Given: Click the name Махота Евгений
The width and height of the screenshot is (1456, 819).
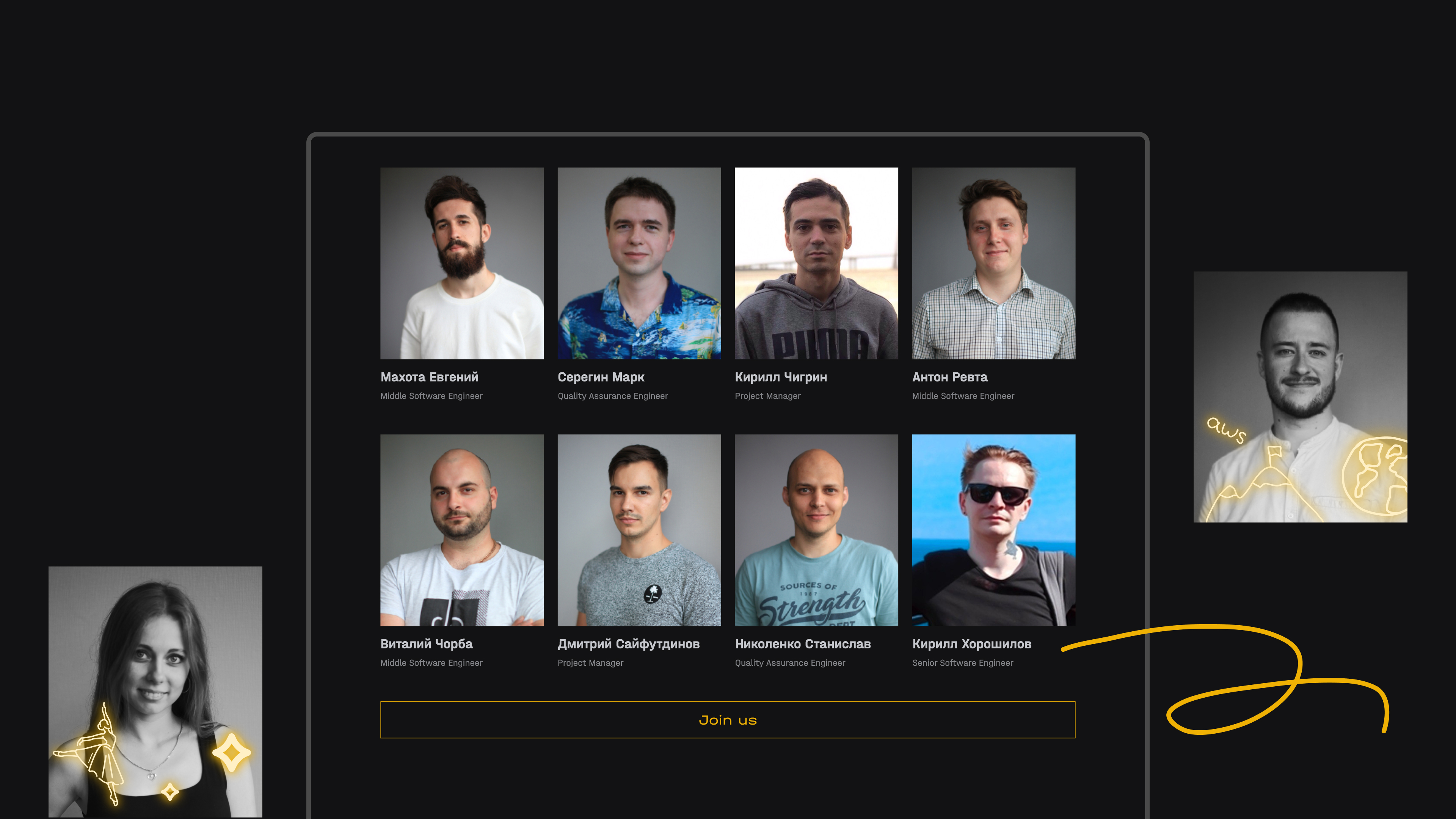Looking at the screenshot, I should pyautogui.click(x=429, y=377).
